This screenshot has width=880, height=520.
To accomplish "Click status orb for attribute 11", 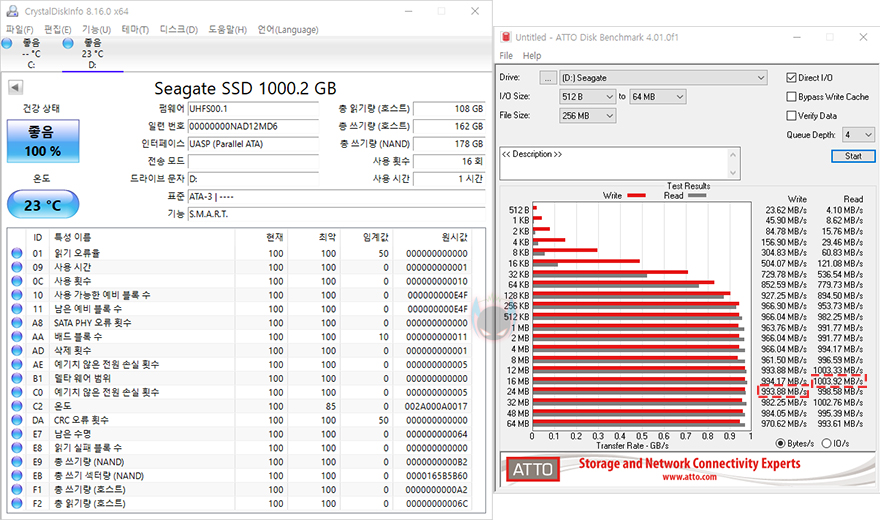I will click(17, 309).
